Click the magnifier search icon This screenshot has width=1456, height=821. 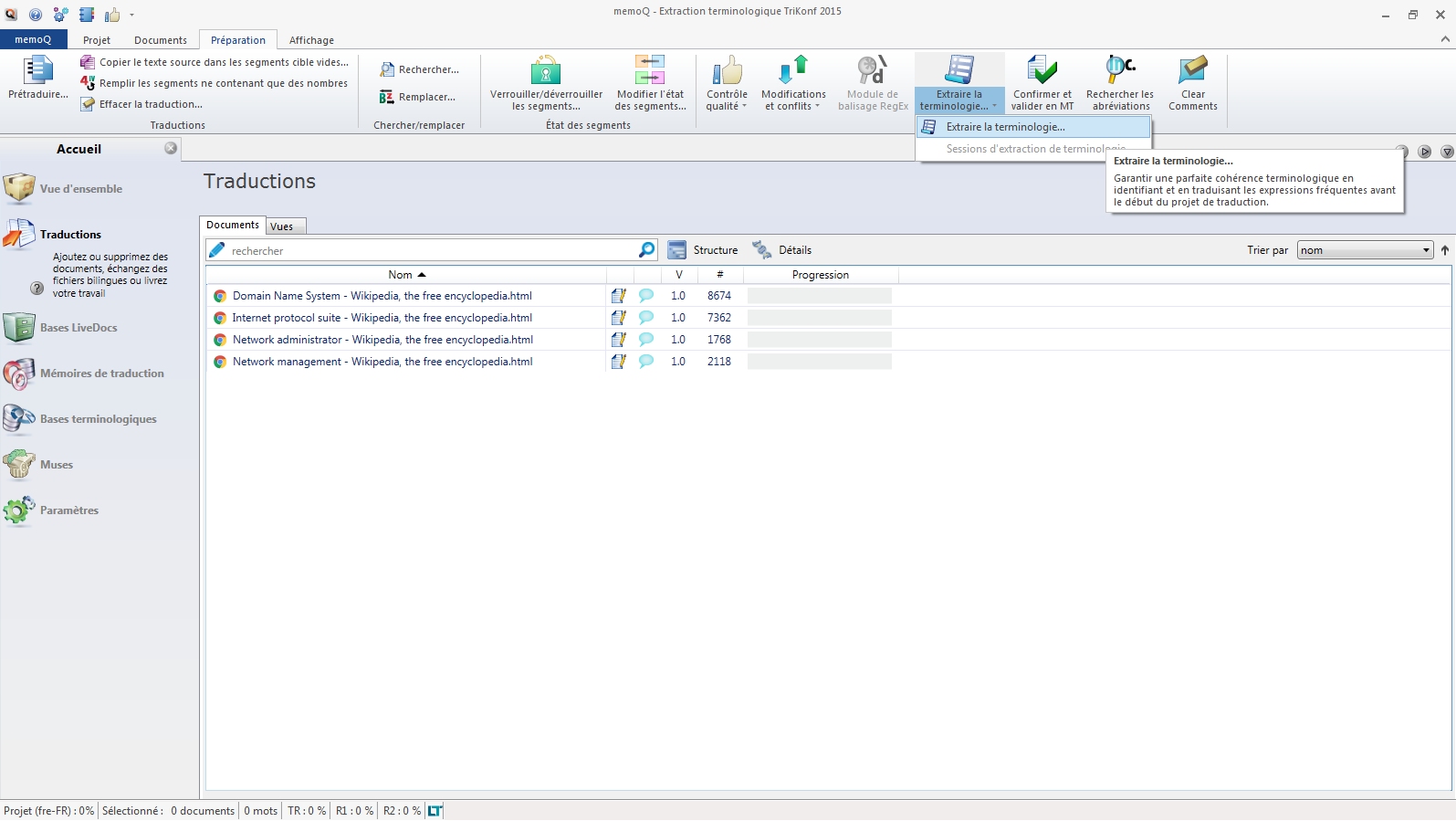tap(647, 249)
